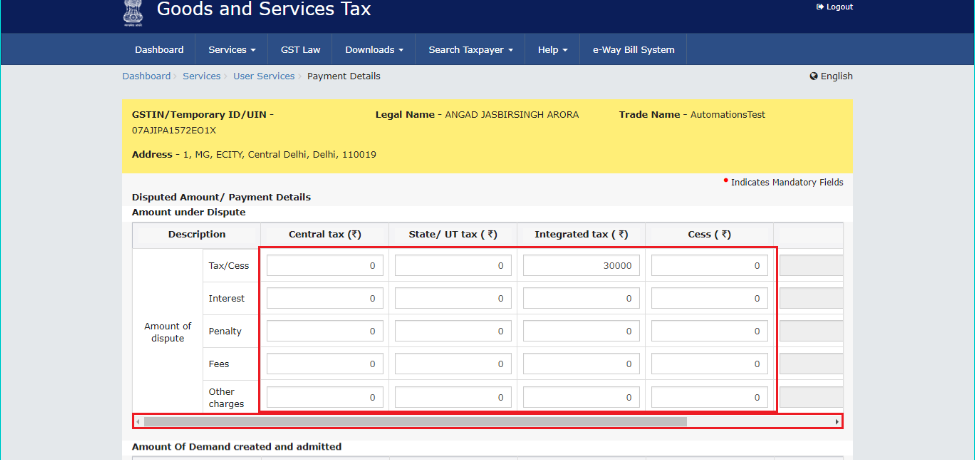Click the Legal Name ANGAD JASBIRSINGH ARORA text
This screenshot has width=975, height=460.
[477, 115]
